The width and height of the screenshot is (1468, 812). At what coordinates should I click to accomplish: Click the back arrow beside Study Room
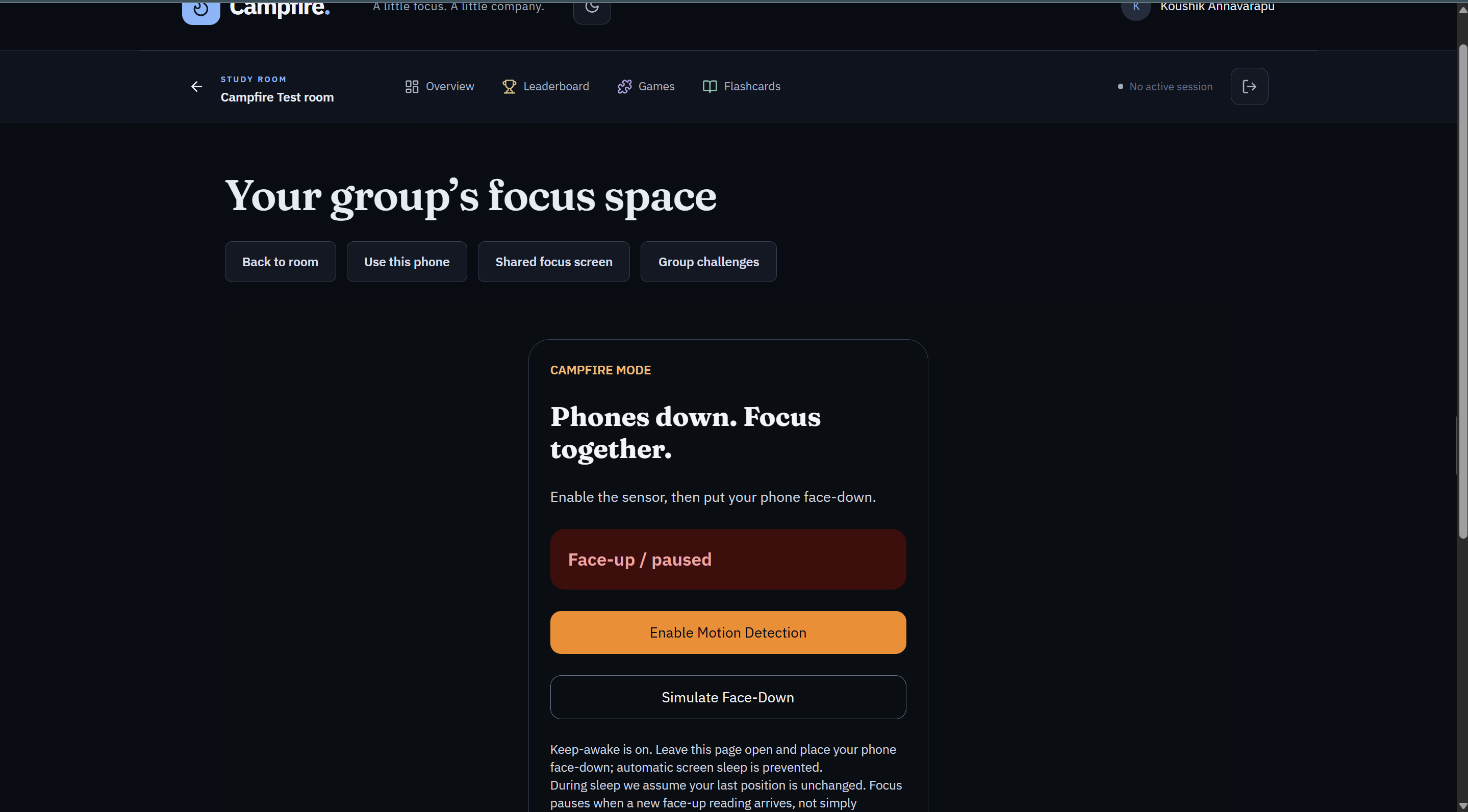click(196, 87)
